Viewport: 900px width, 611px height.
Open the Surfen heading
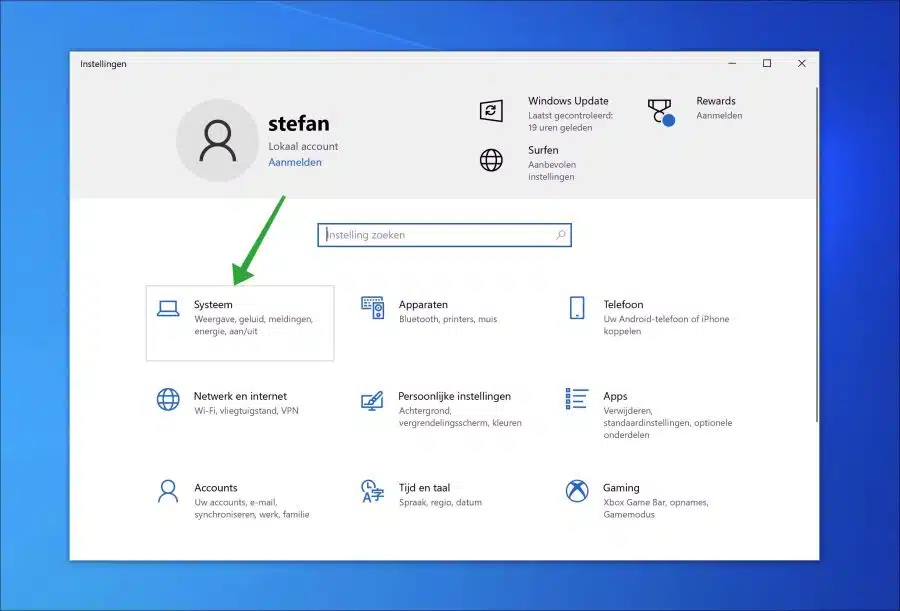click(543, 150)
